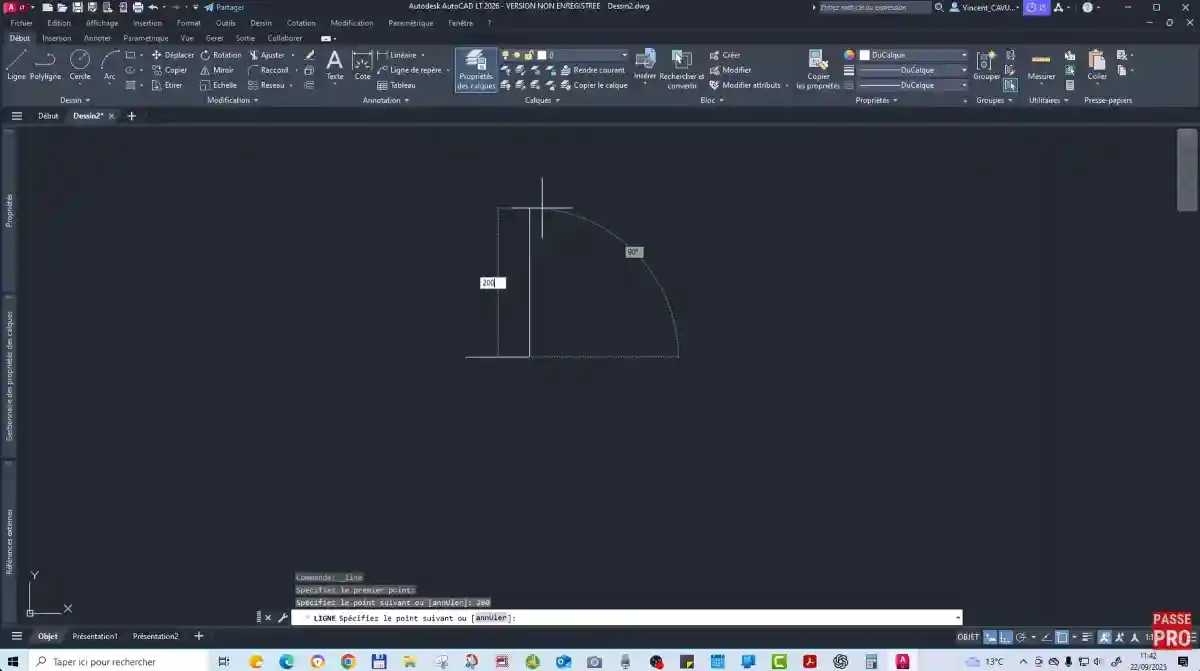Image resolution: width=1200 pixels, height=671 pixels.
Task: Toggle lineweight display in status bar
Action: point(1085,636)
